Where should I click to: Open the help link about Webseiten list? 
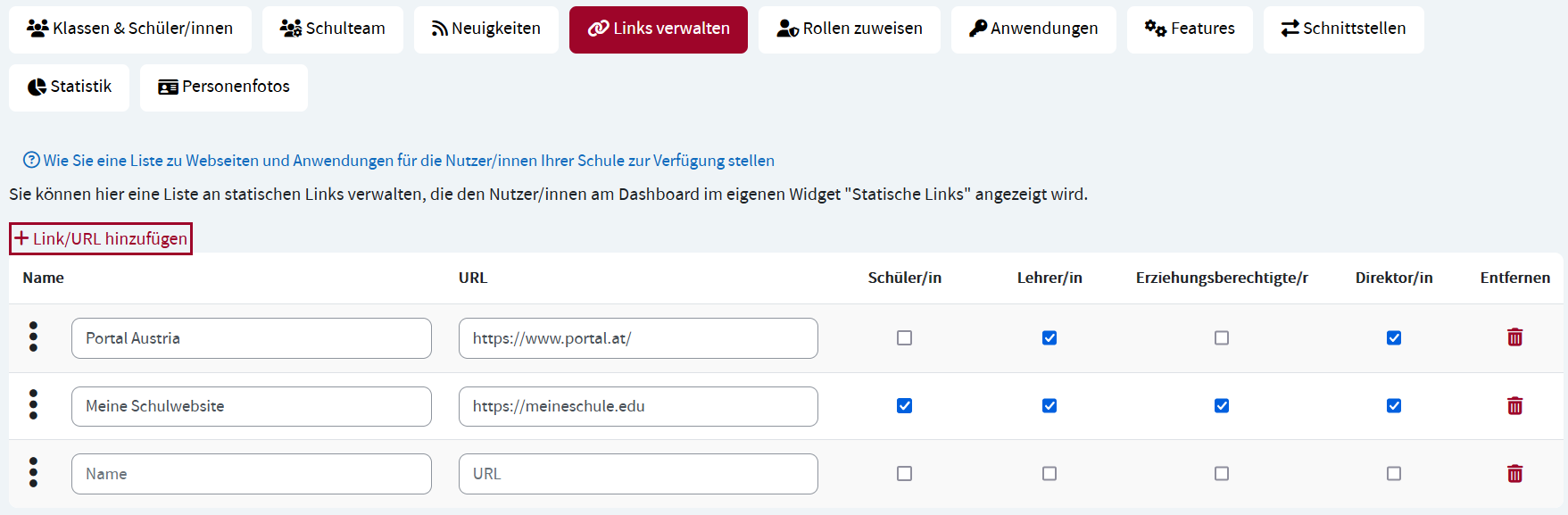point(408,161)
